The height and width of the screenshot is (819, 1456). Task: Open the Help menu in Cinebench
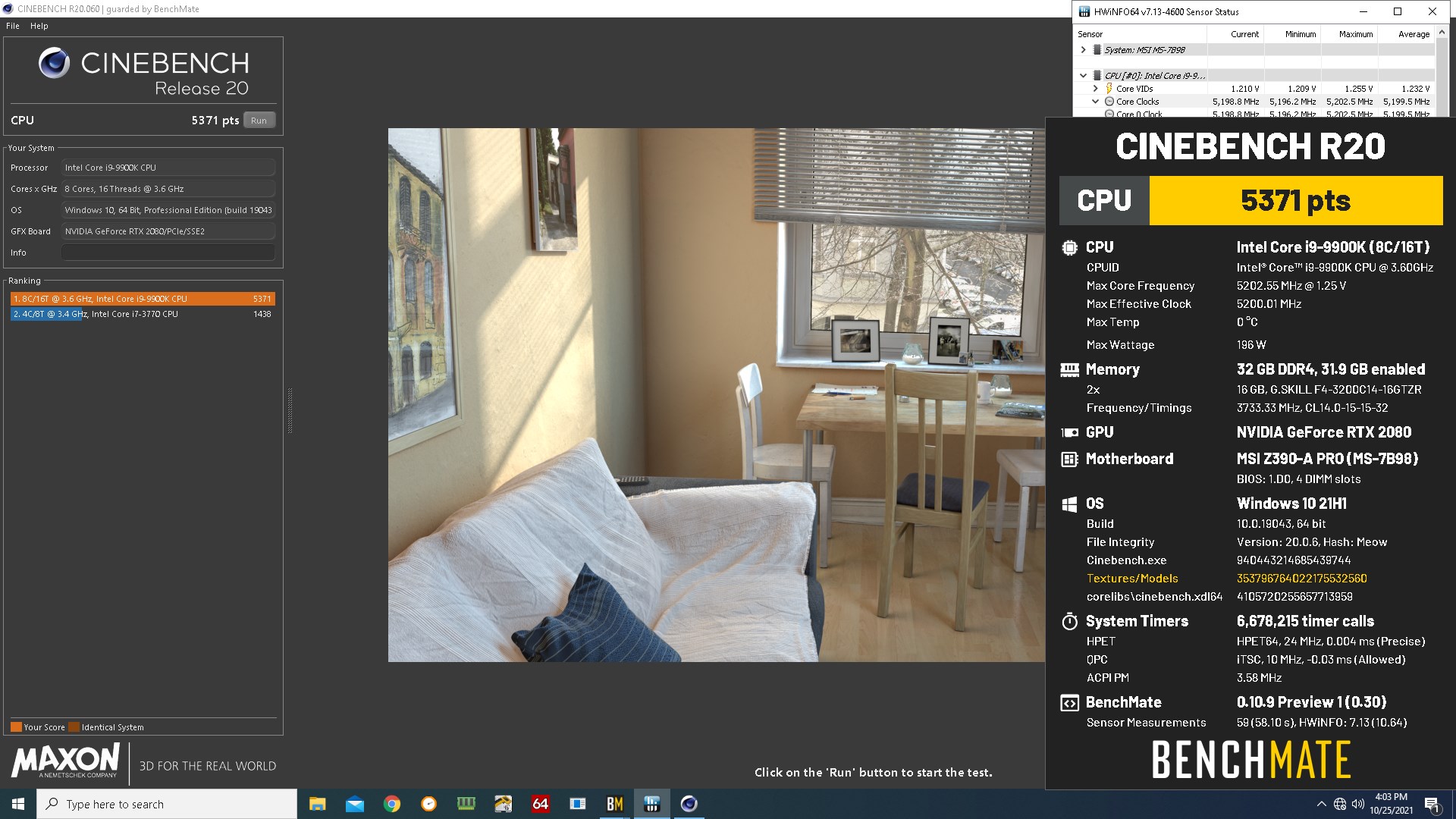(x=39, y=26)
